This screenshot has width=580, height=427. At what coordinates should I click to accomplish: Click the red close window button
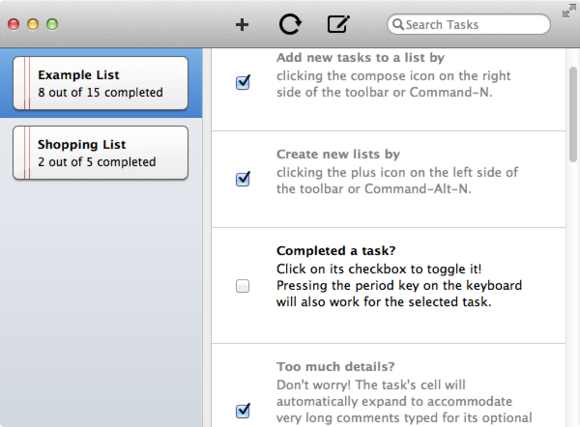pos(14,24)
